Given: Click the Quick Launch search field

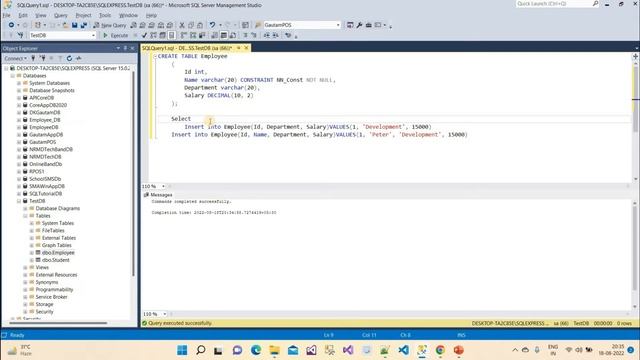Looking at the screenshot, I should click(558, 4).
